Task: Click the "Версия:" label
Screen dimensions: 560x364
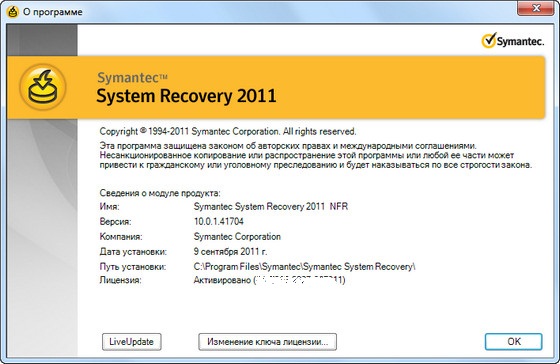Action: pos(115,221)
